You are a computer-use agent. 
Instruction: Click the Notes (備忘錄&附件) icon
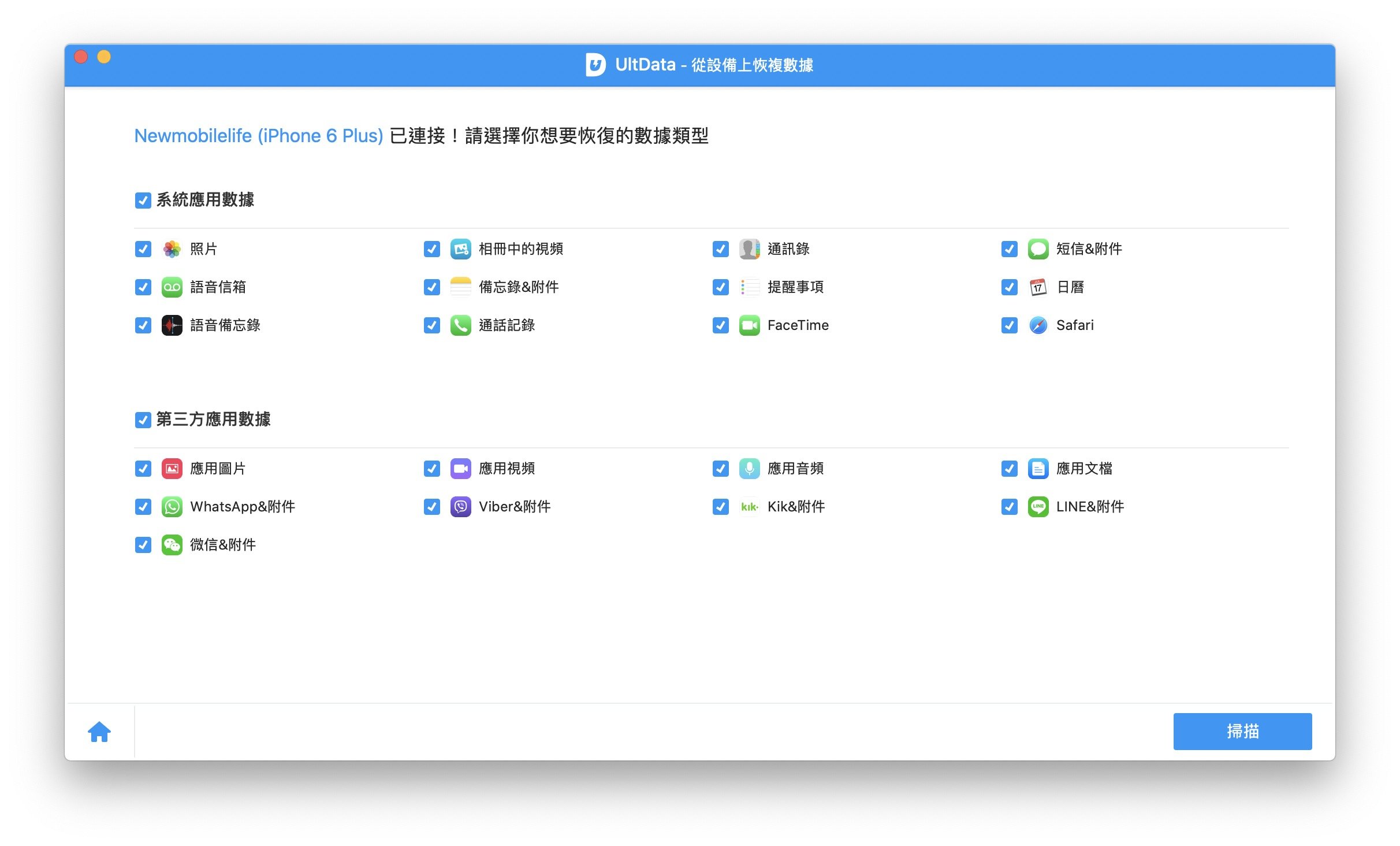[x=460, y=287]
